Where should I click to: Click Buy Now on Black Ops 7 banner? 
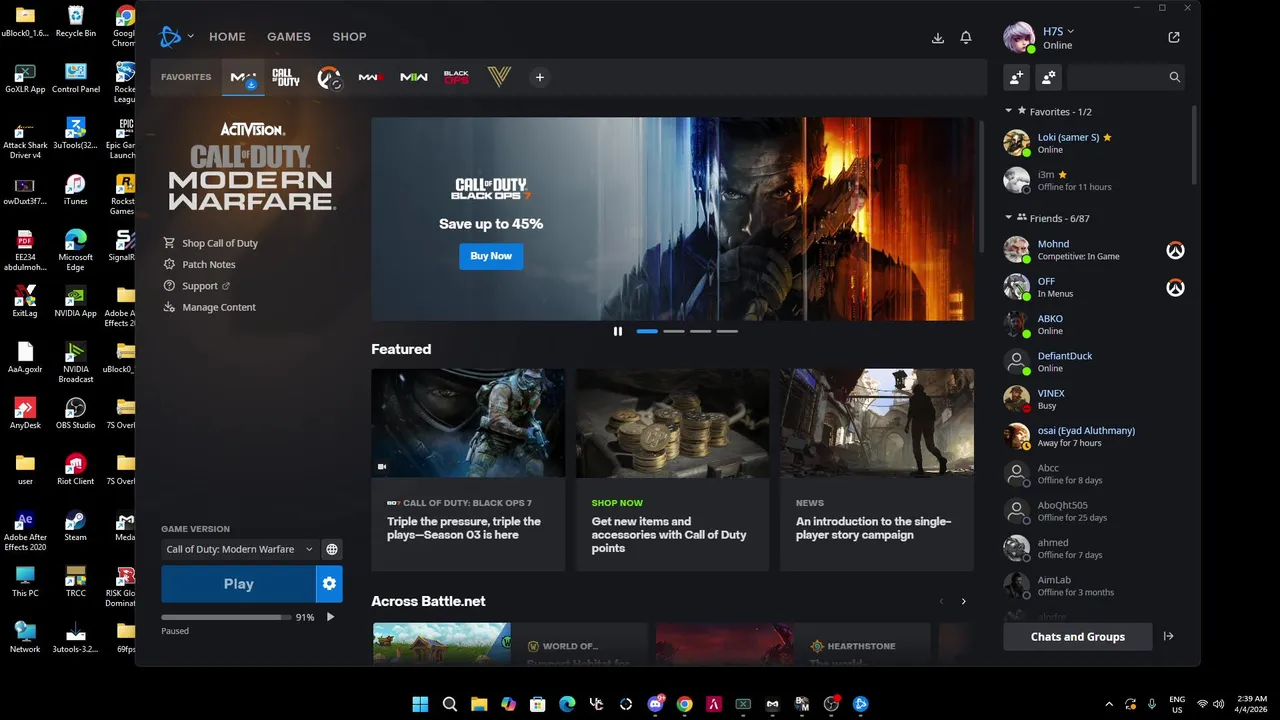click(491, 256)
